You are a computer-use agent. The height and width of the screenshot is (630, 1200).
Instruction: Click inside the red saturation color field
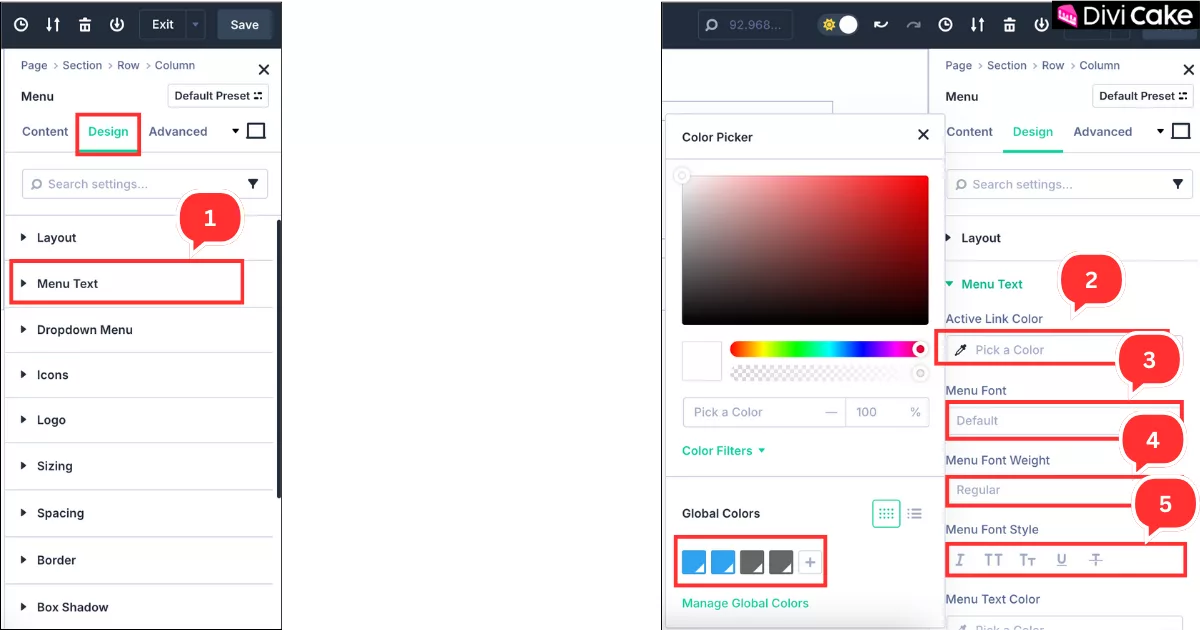click(x=805, y=250)
